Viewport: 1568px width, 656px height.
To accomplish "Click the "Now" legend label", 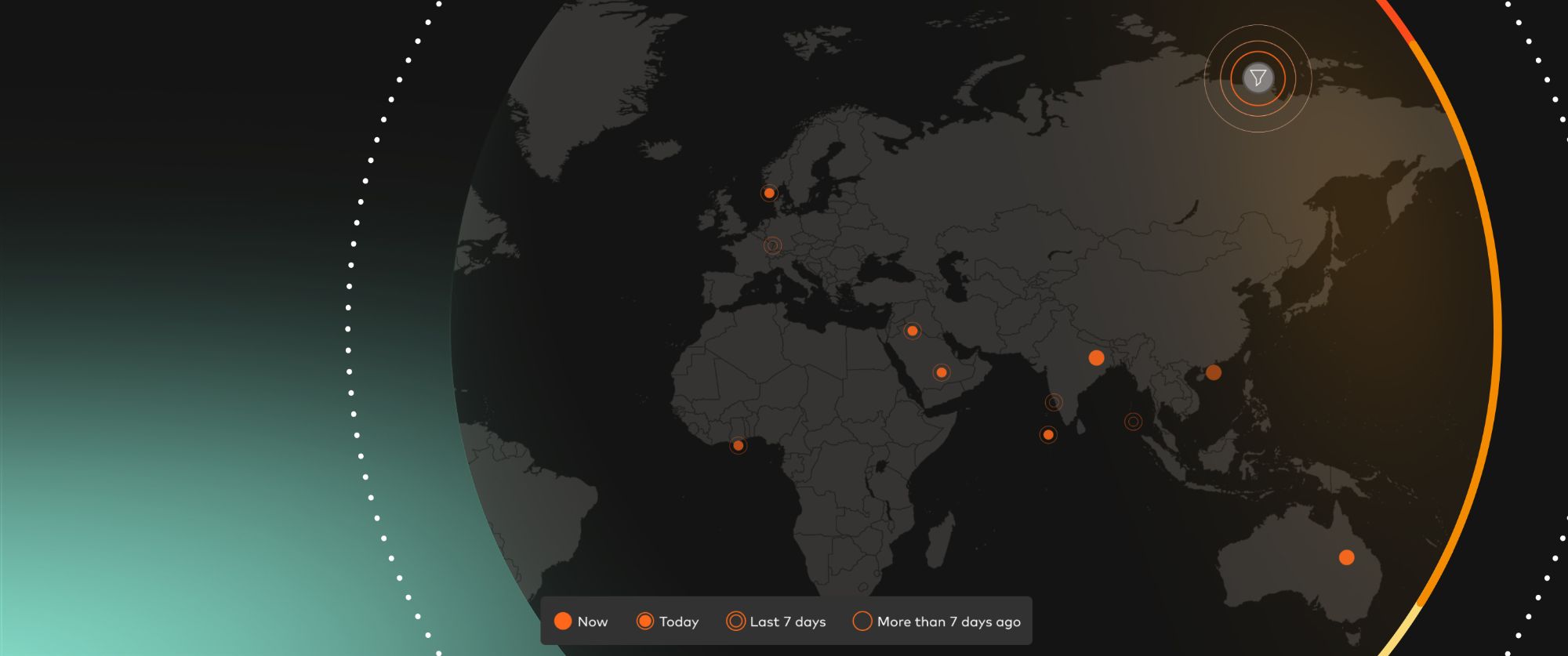I will pos(593,622).
